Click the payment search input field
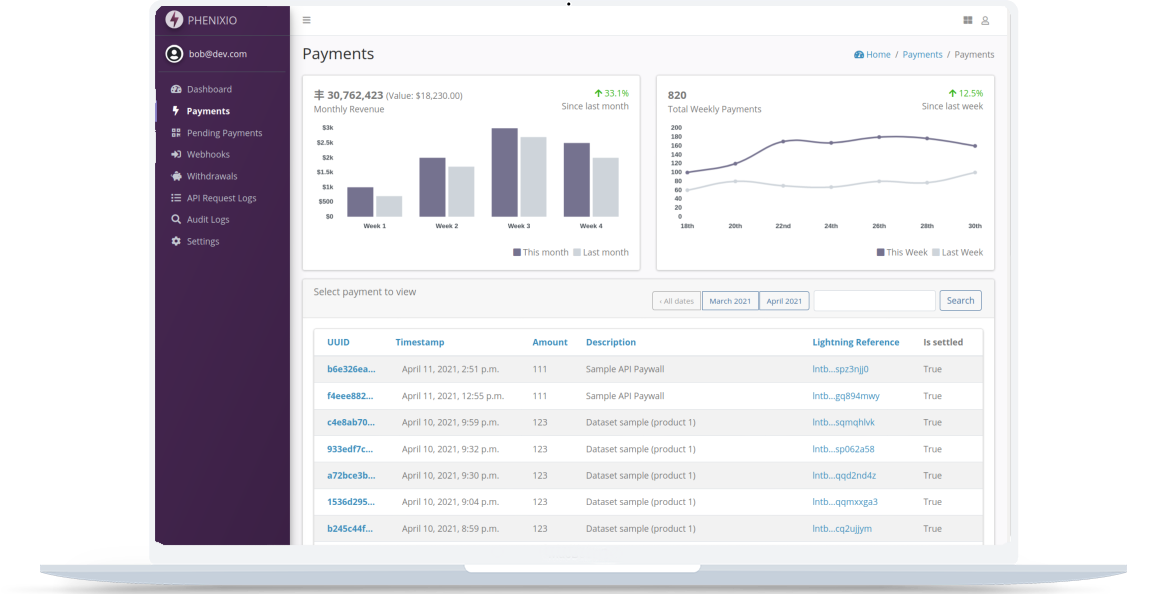 point(874,300)
